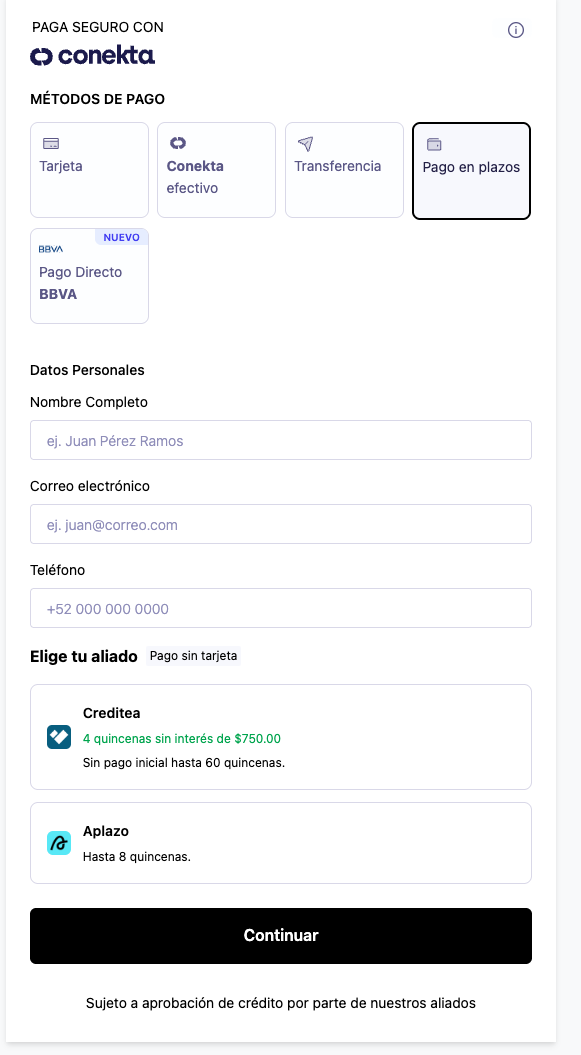Select Pago Directo BBVA option

[x=89, y=276]
